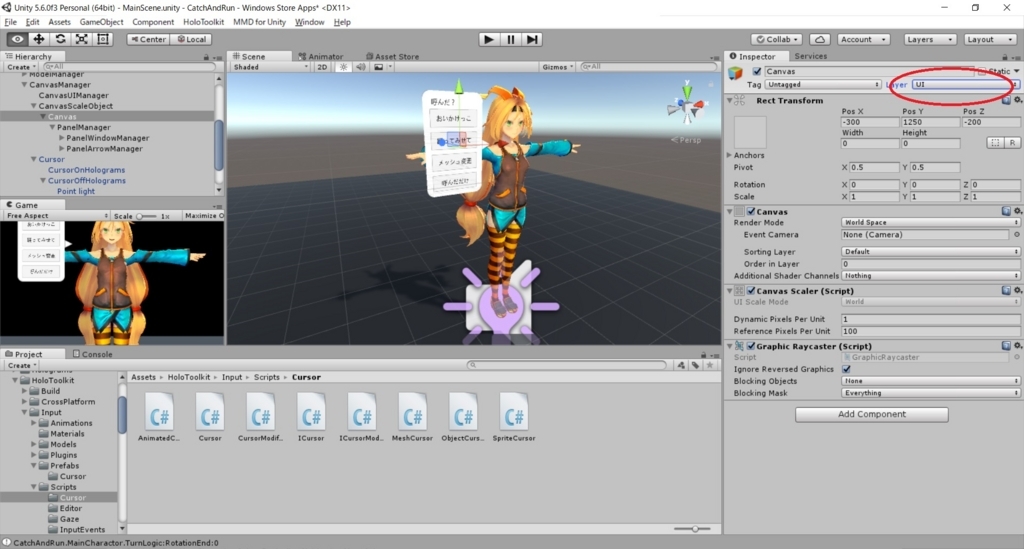This screenshot has width=1024, height=549.
Task: Toggle Ignore Reversed Graphics checkbox
Action: [x=846, y=369]
